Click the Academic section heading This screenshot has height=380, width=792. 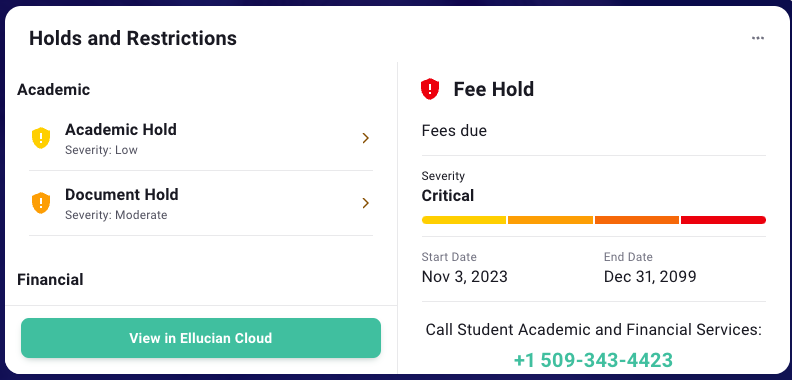point(54,90)
